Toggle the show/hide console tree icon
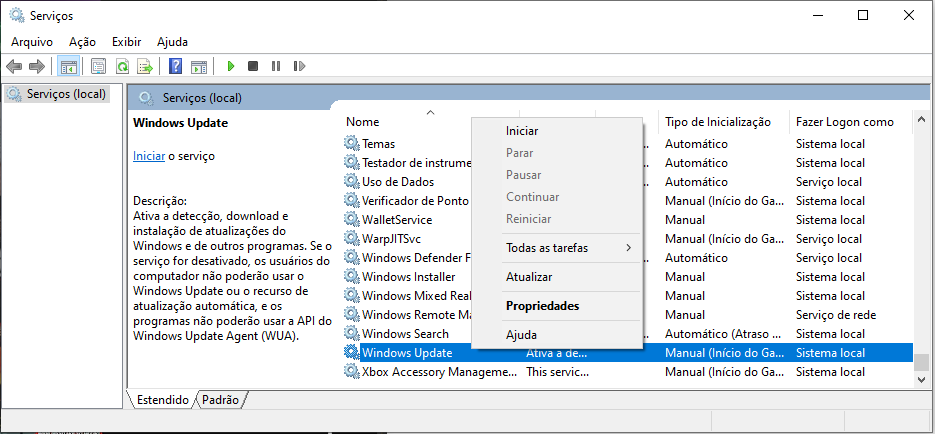 [68, 66]
